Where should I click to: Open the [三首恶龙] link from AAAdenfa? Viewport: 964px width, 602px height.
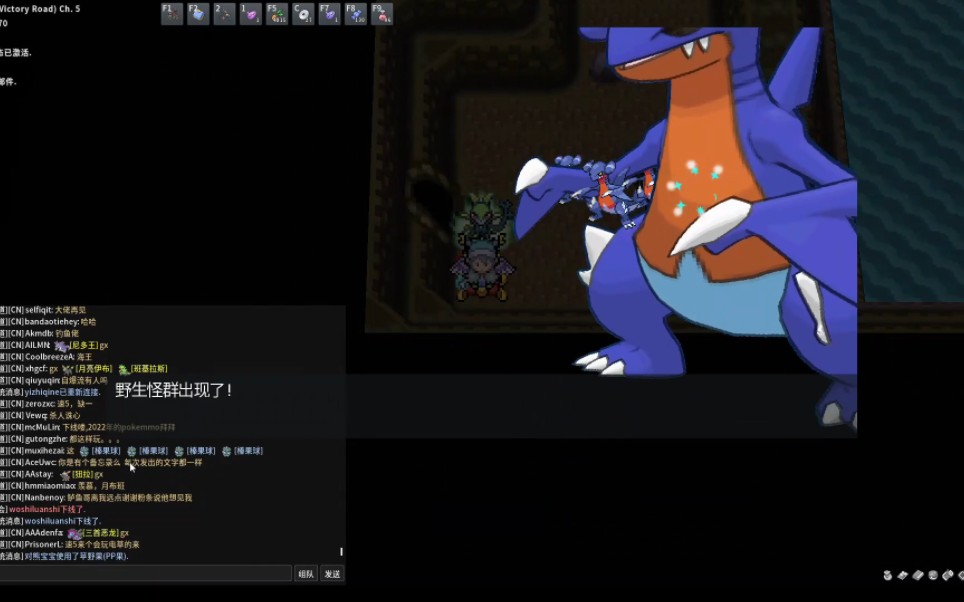click(100, 533)
